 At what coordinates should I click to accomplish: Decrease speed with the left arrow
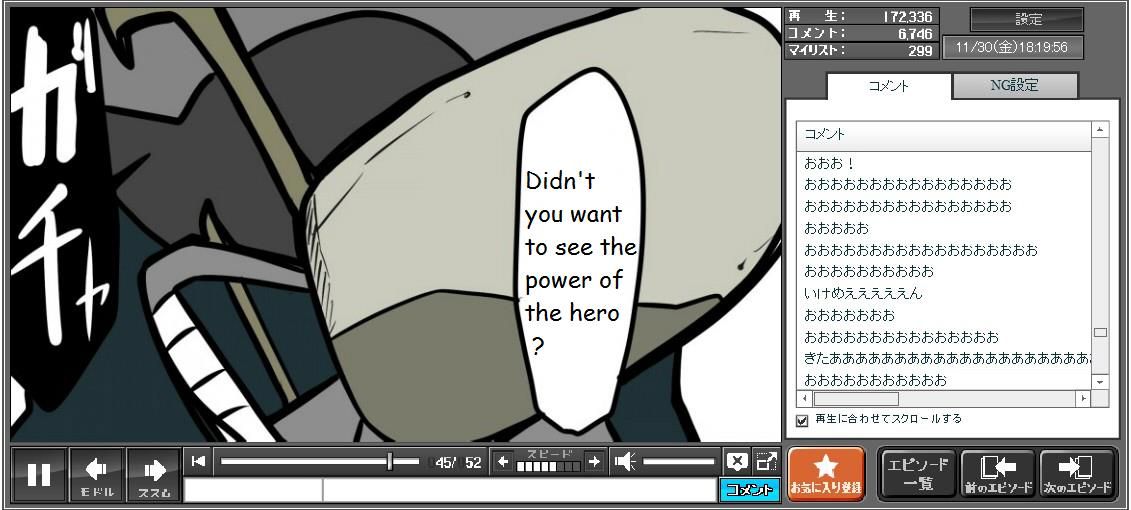point(503,461)
